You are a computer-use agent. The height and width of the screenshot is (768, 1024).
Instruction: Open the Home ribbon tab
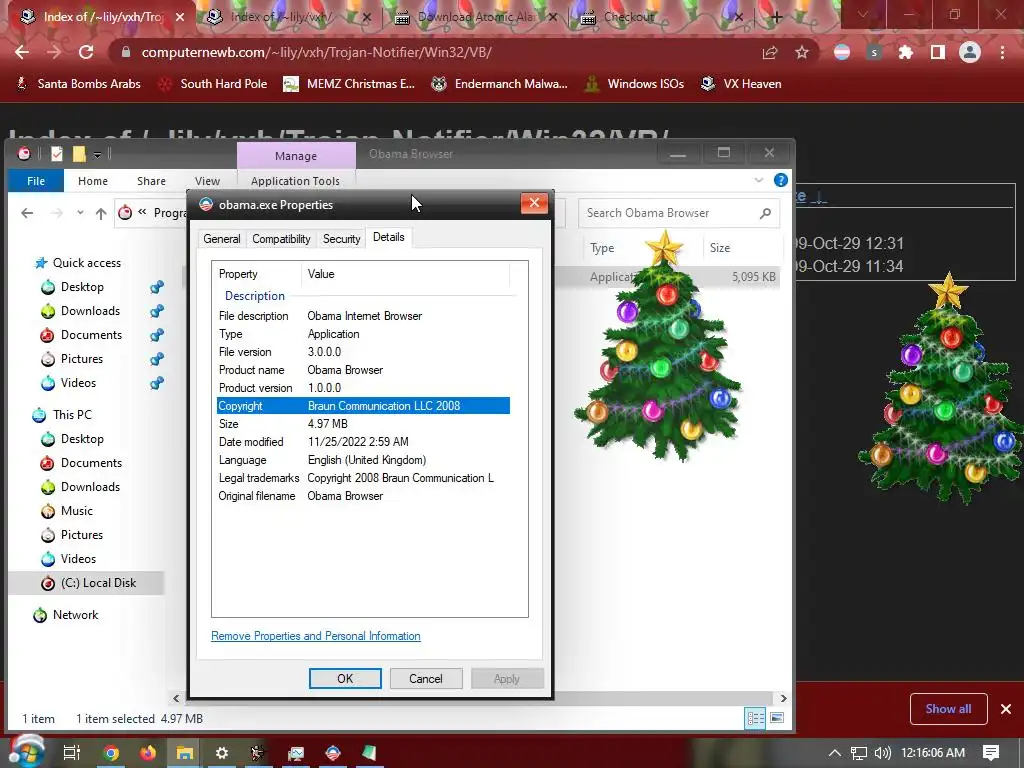[x=93, y=181]
